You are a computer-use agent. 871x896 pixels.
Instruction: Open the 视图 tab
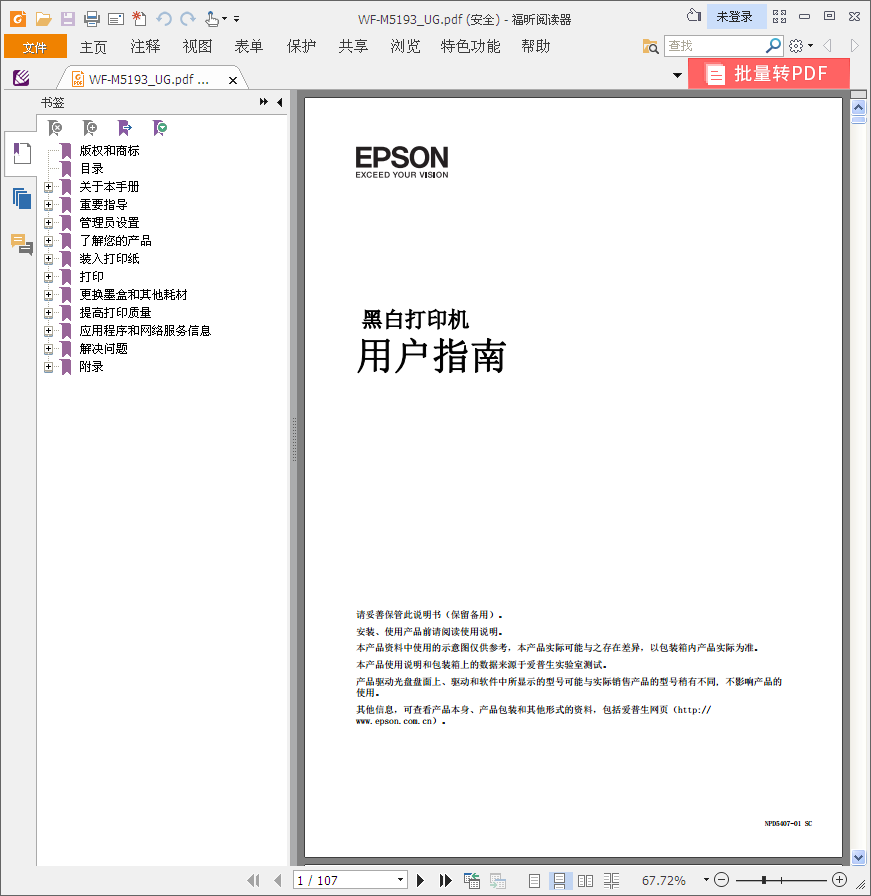[197, 46]
